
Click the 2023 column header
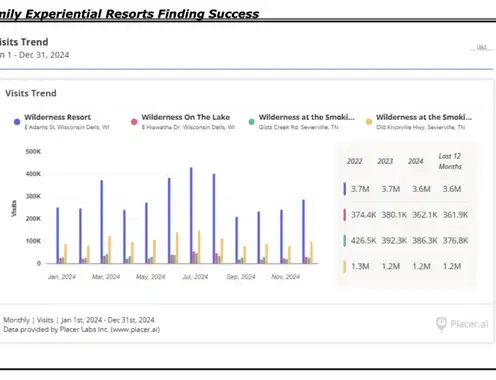(385, 161)
